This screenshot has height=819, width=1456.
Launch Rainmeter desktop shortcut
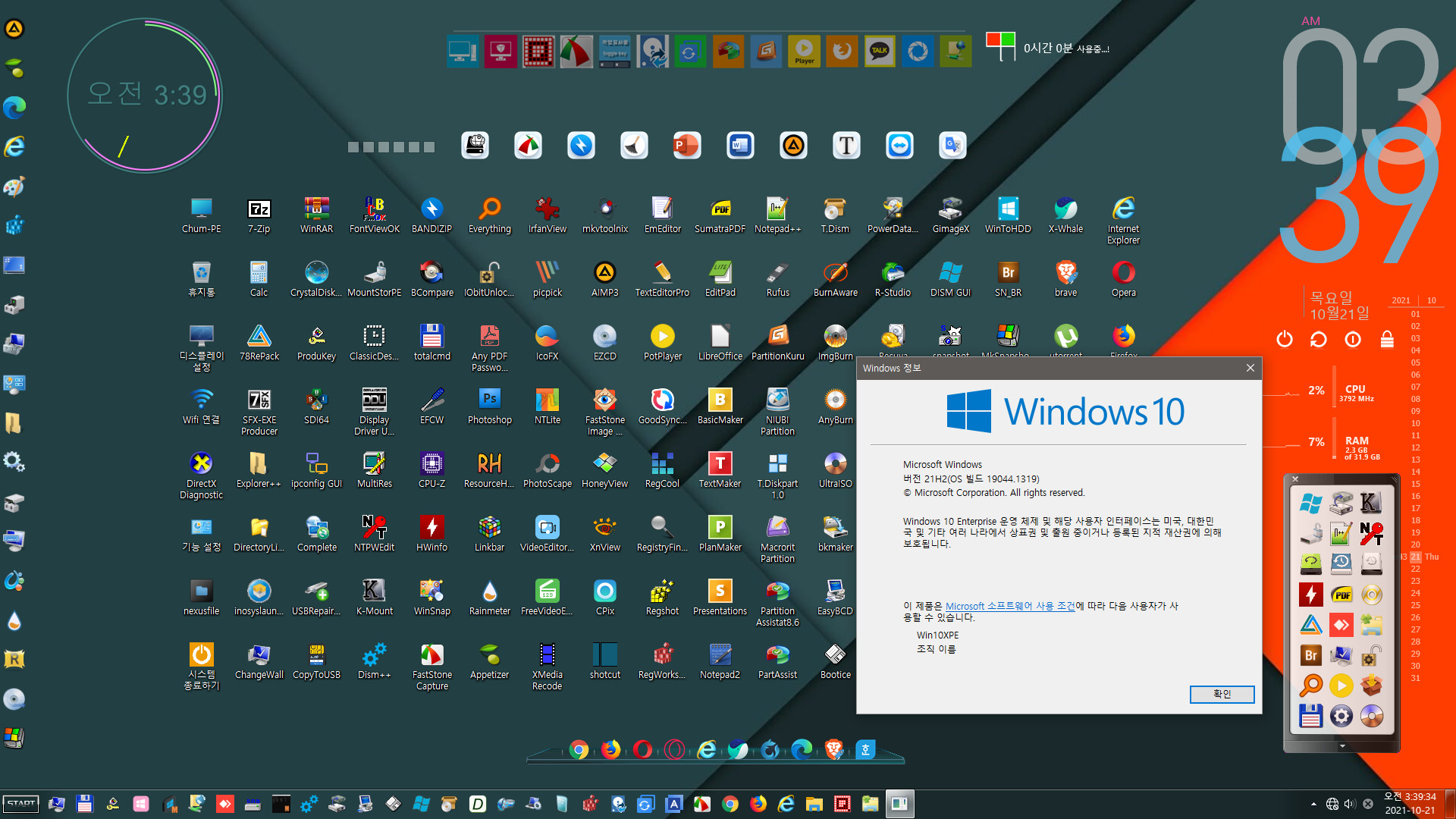(489, 598)
